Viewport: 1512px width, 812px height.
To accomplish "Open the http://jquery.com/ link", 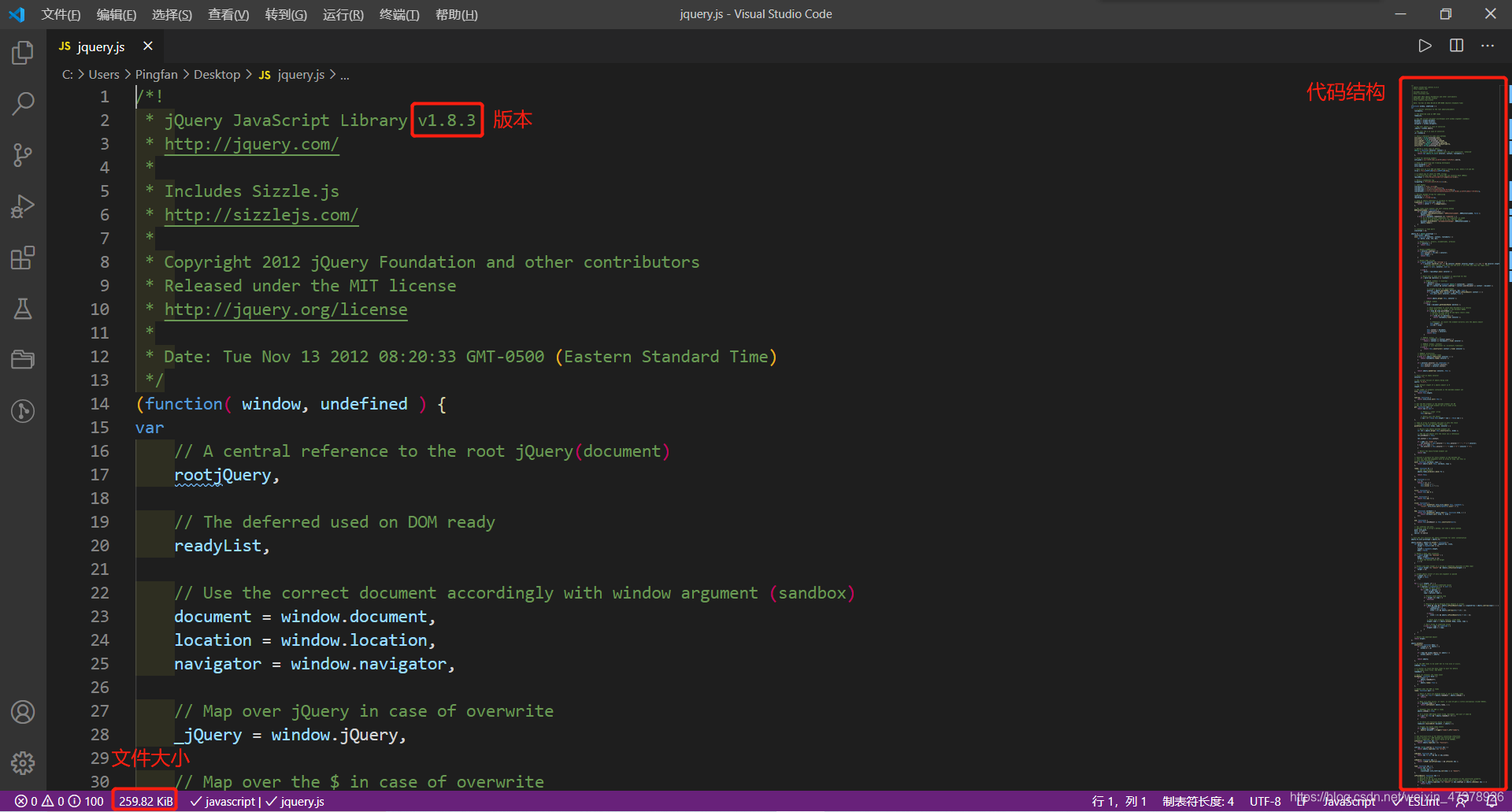I will pyautogui.click(x=251, y=144).
